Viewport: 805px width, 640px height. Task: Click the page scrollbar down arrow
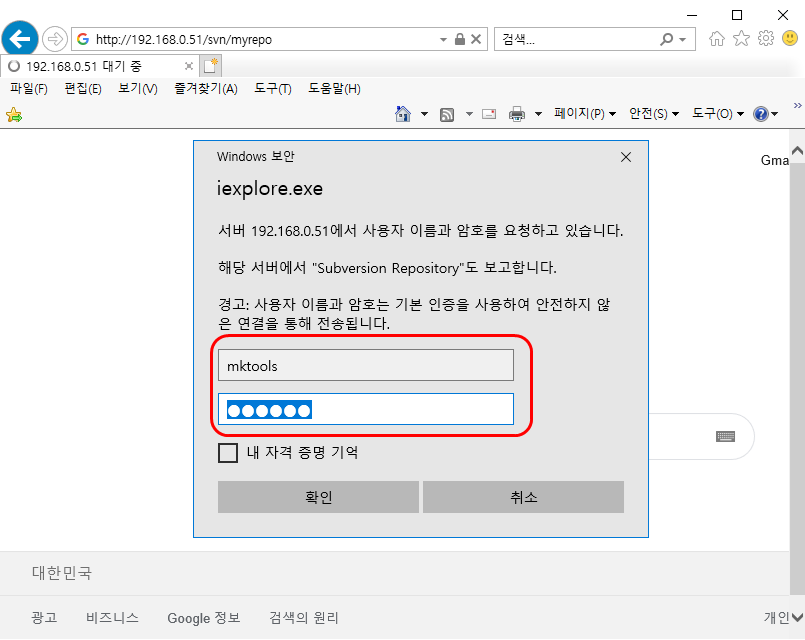[797, 617]
